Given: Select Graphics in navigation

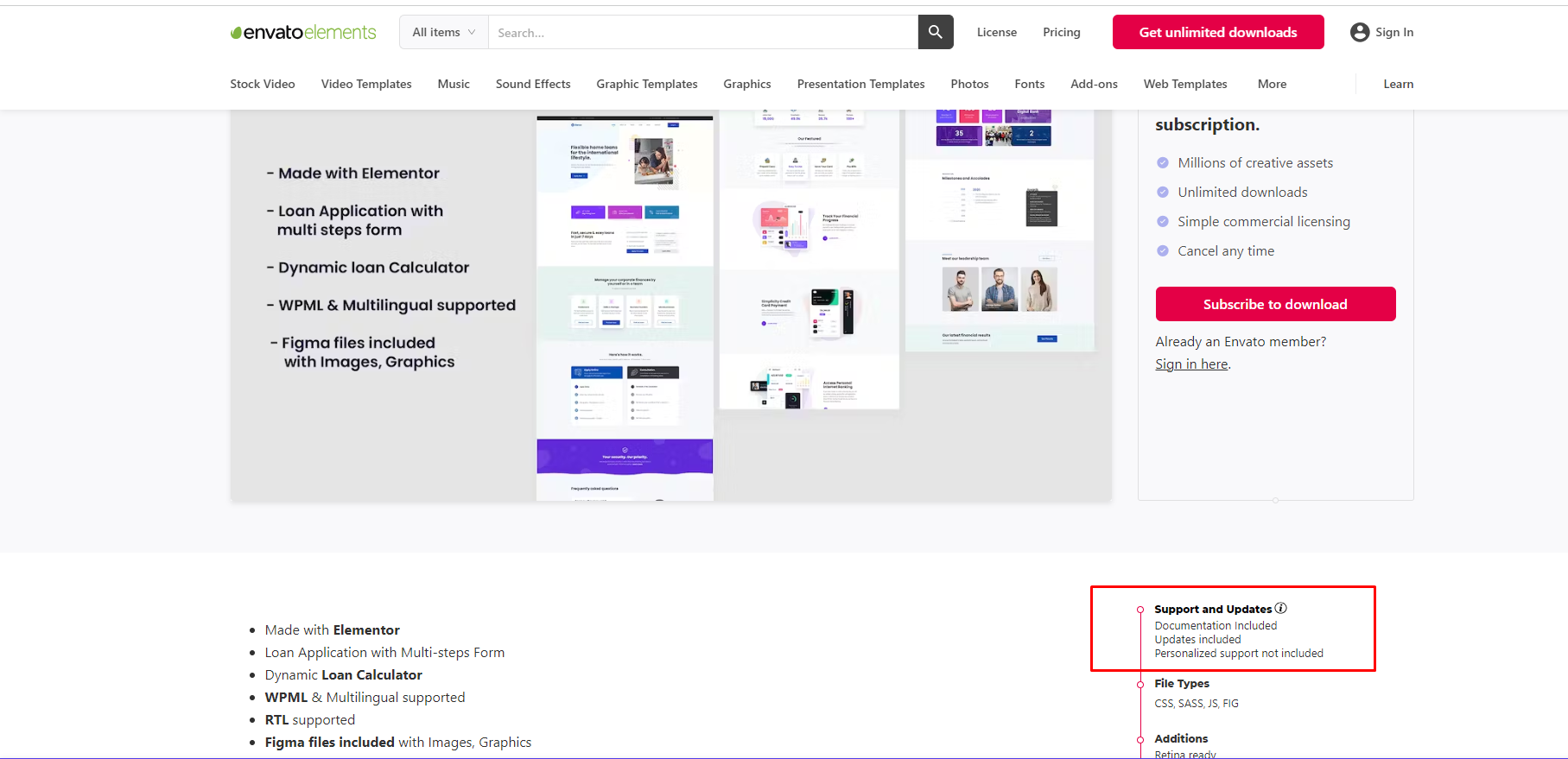Looking at the screenshot, I should [747, 84].
